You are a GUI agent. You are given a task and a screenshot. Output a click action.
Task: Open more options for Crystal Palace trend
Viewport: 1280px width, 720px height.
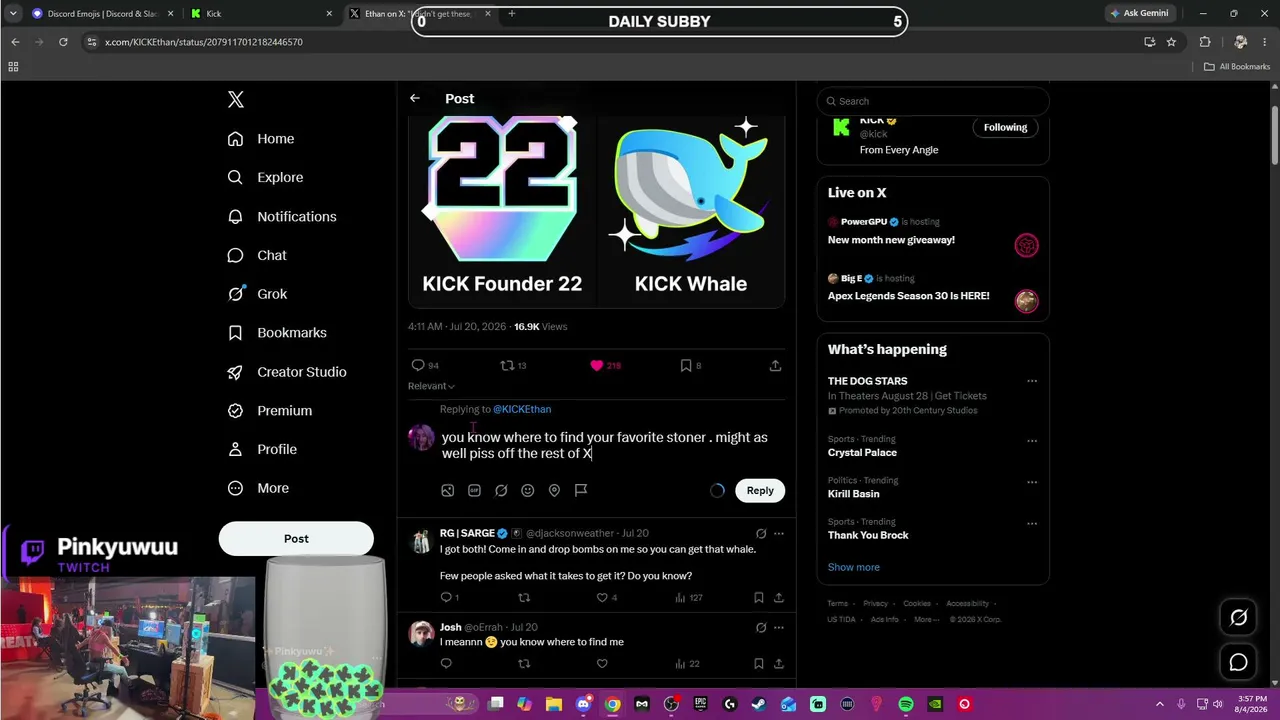(x=1032, y=441)
